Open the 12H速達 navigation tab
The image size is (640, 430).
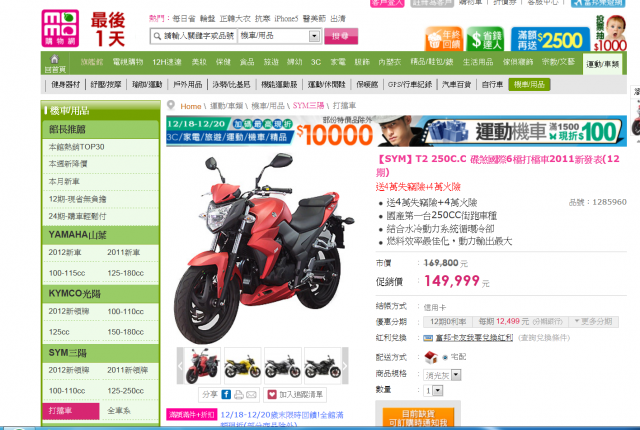click(167, 62)
